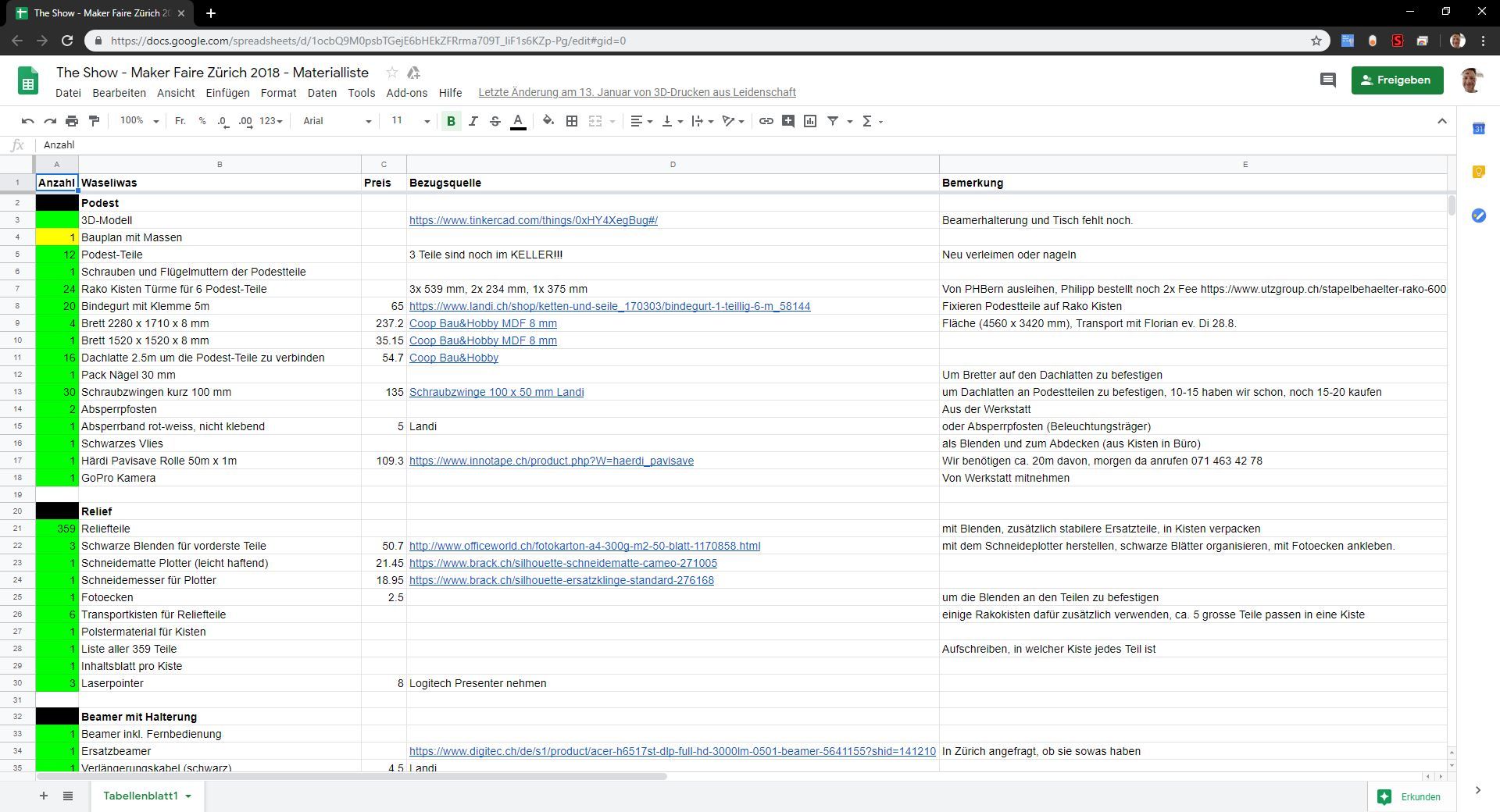1500x812 pixels.
Task: Toggle bold formatting
Action: [451, 121]
